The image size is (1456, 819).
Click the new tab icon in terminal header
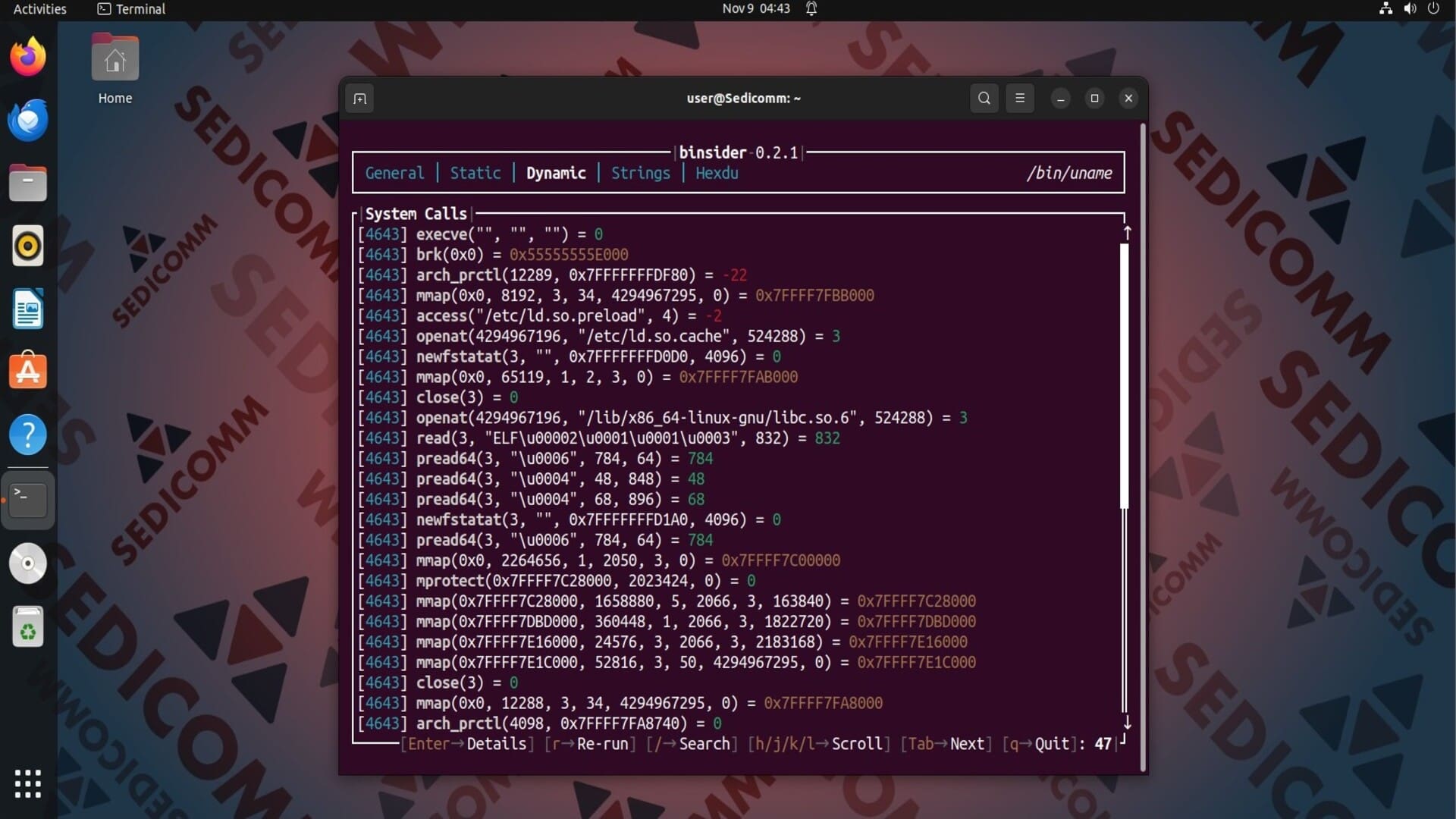coord(360,99)
